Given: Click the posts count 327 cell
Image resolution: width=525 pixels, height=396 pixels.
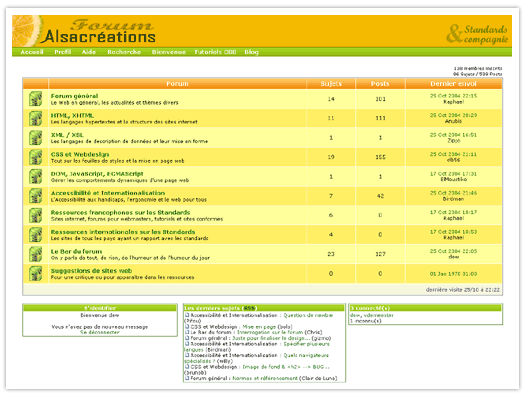Looking at the screenshot, I should [x=380, y=254].
